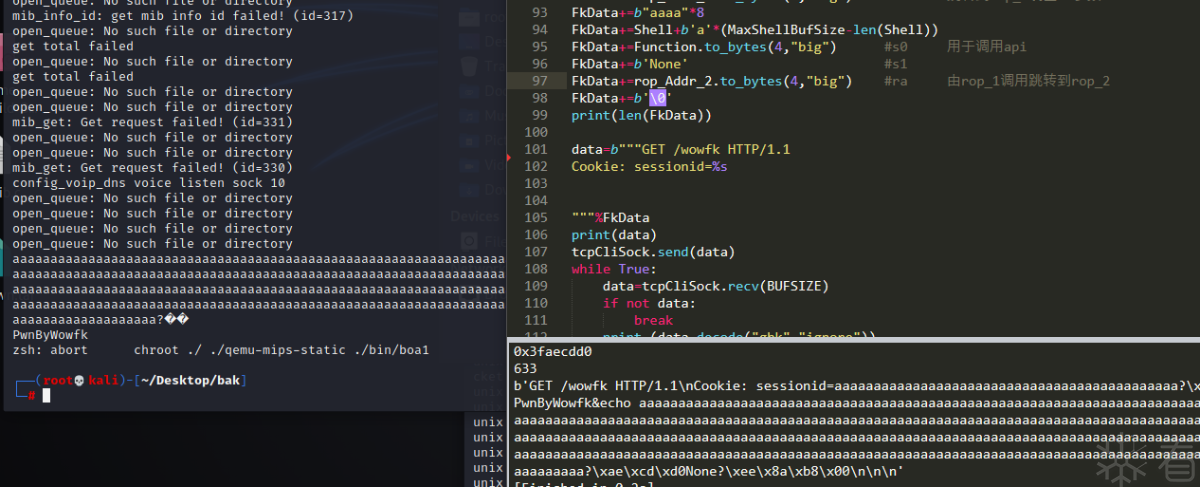Click 'config_voip_dns voice listen sock 10' in terminal
This screenshot has width=1200, height=487.
click(x=149, y=183)
